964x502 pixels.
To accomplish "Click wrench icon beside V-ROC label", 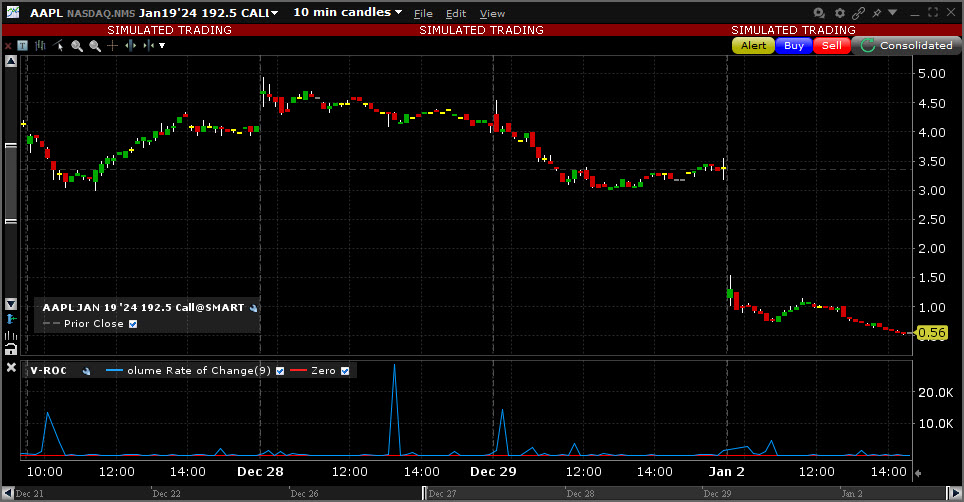I will 86,371.
